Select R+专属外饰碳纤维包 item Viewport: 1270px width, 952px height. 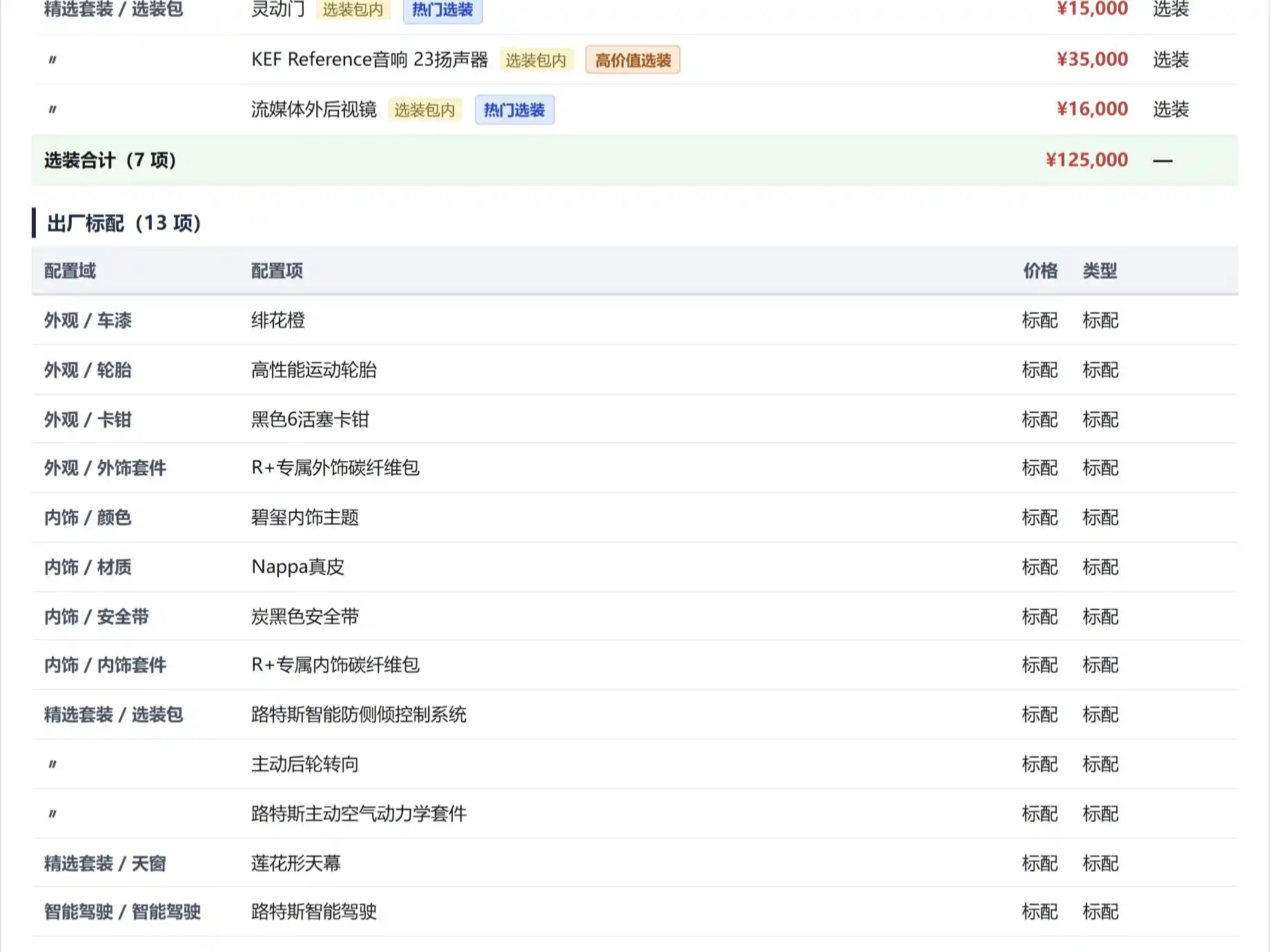click(335, 468)
